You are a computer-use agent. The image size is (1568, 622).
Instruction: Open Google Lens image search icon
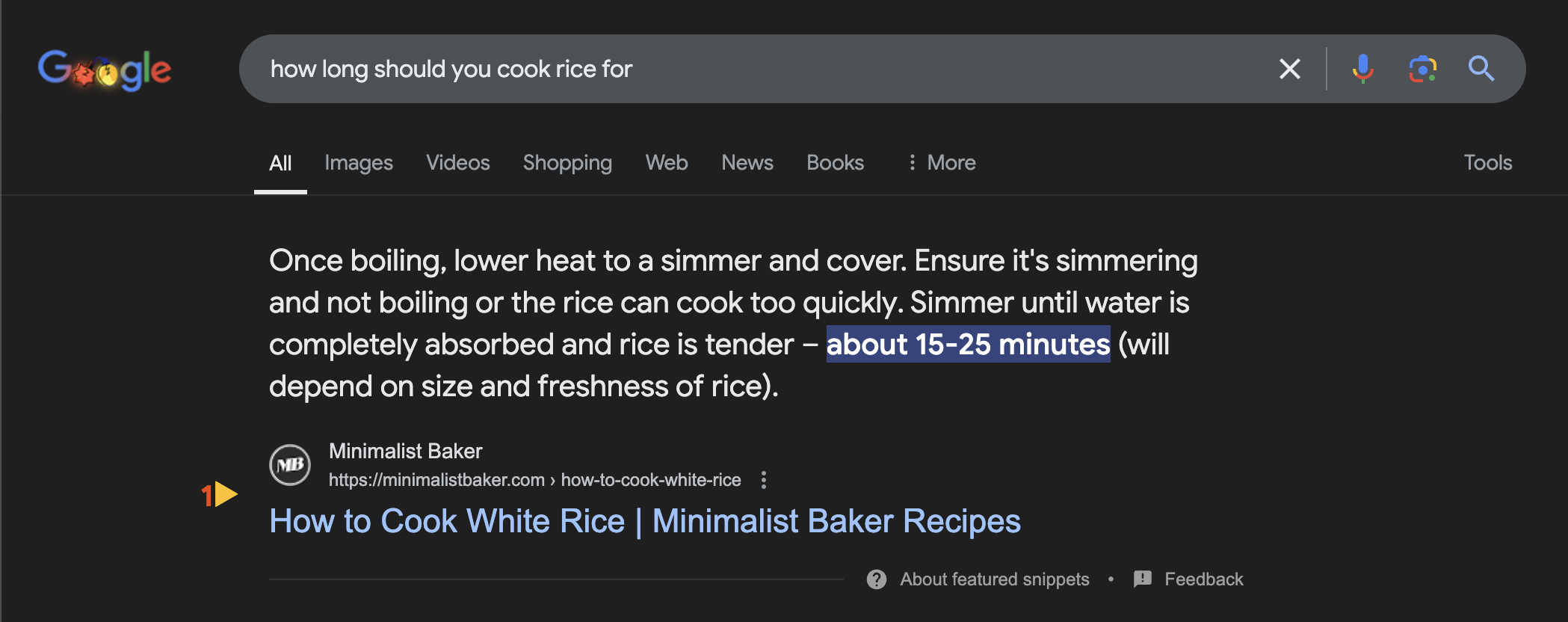coord(1422,69)
